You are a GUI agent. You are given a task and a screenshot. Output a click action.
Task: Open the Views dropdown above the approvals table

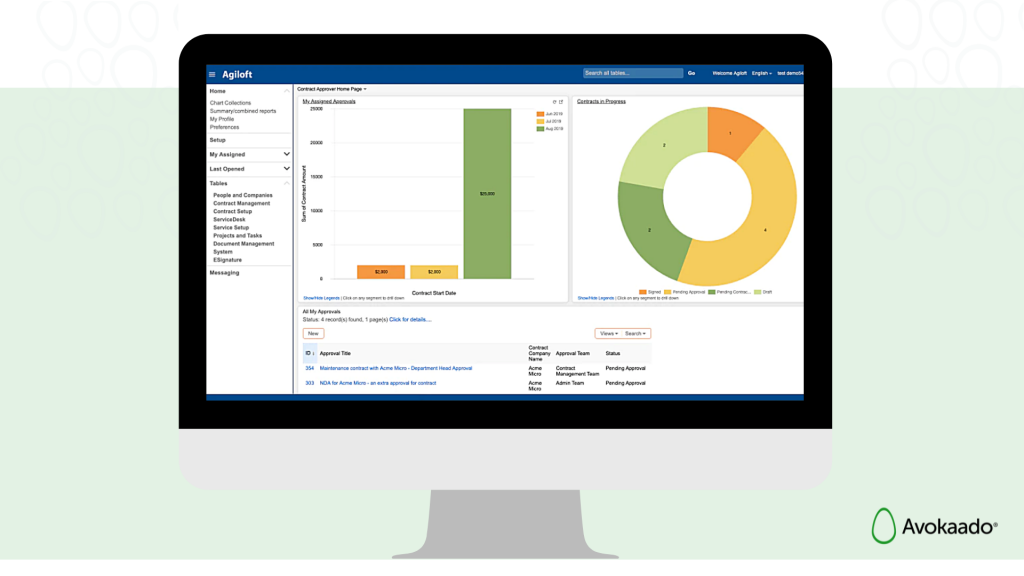(x=608, y=333)
